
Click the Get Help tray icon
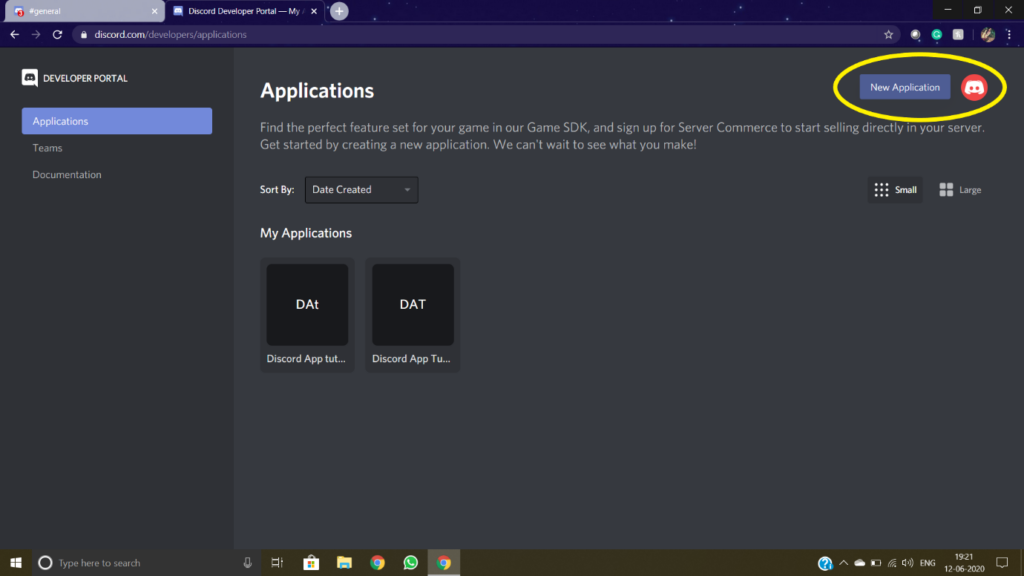[x=825, y=563]
